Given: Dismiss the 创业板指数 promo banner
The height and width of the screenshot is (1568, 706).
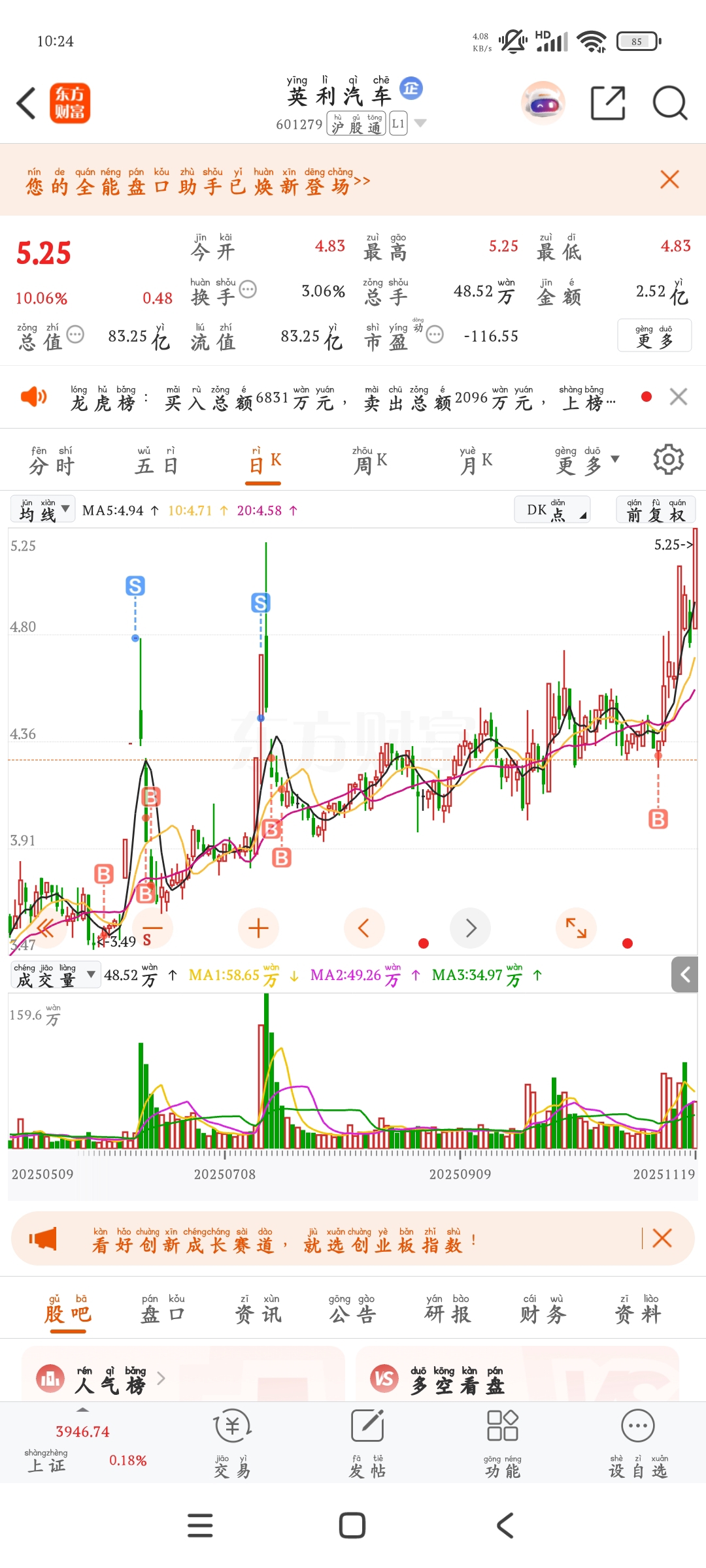Looking at the screenshot, I should (x=662, y=1238).
